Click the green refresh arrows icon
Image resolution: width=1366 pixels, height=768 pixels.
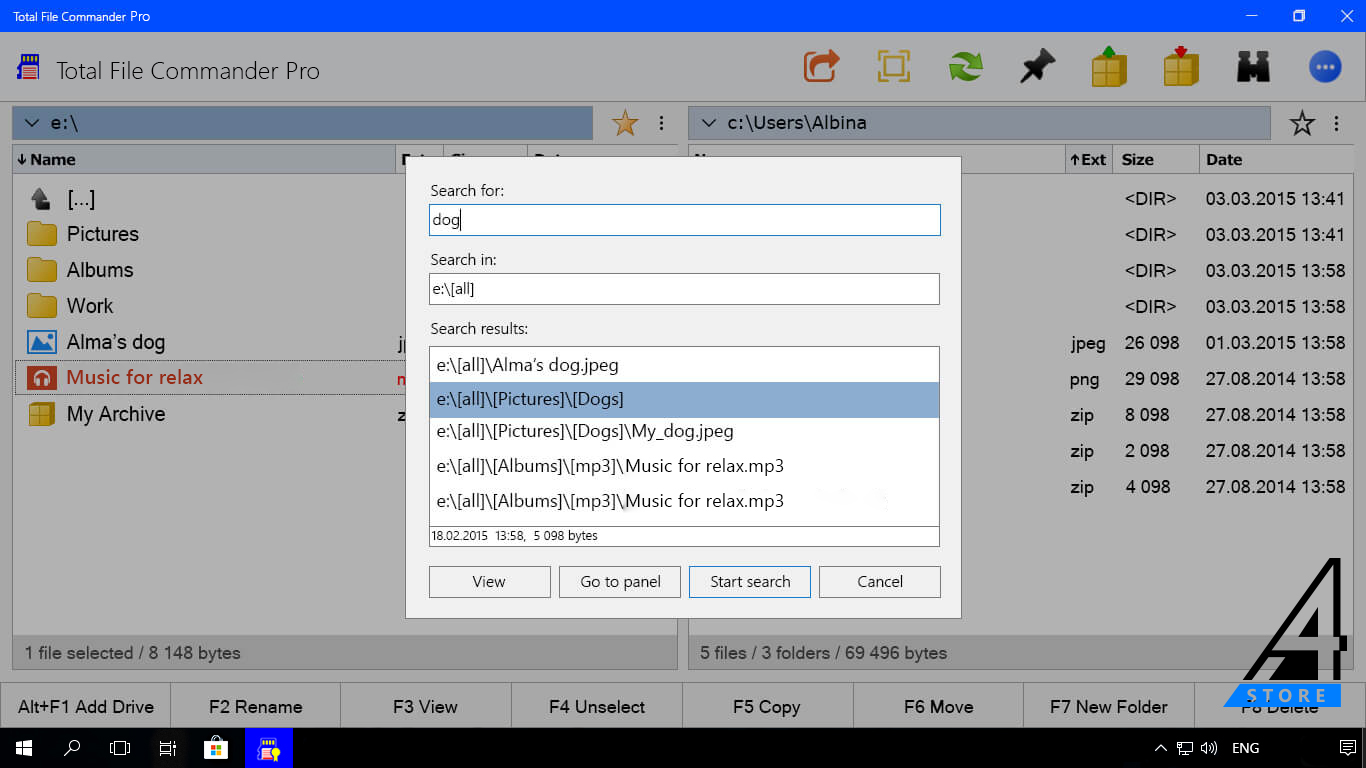coord(965,67)
